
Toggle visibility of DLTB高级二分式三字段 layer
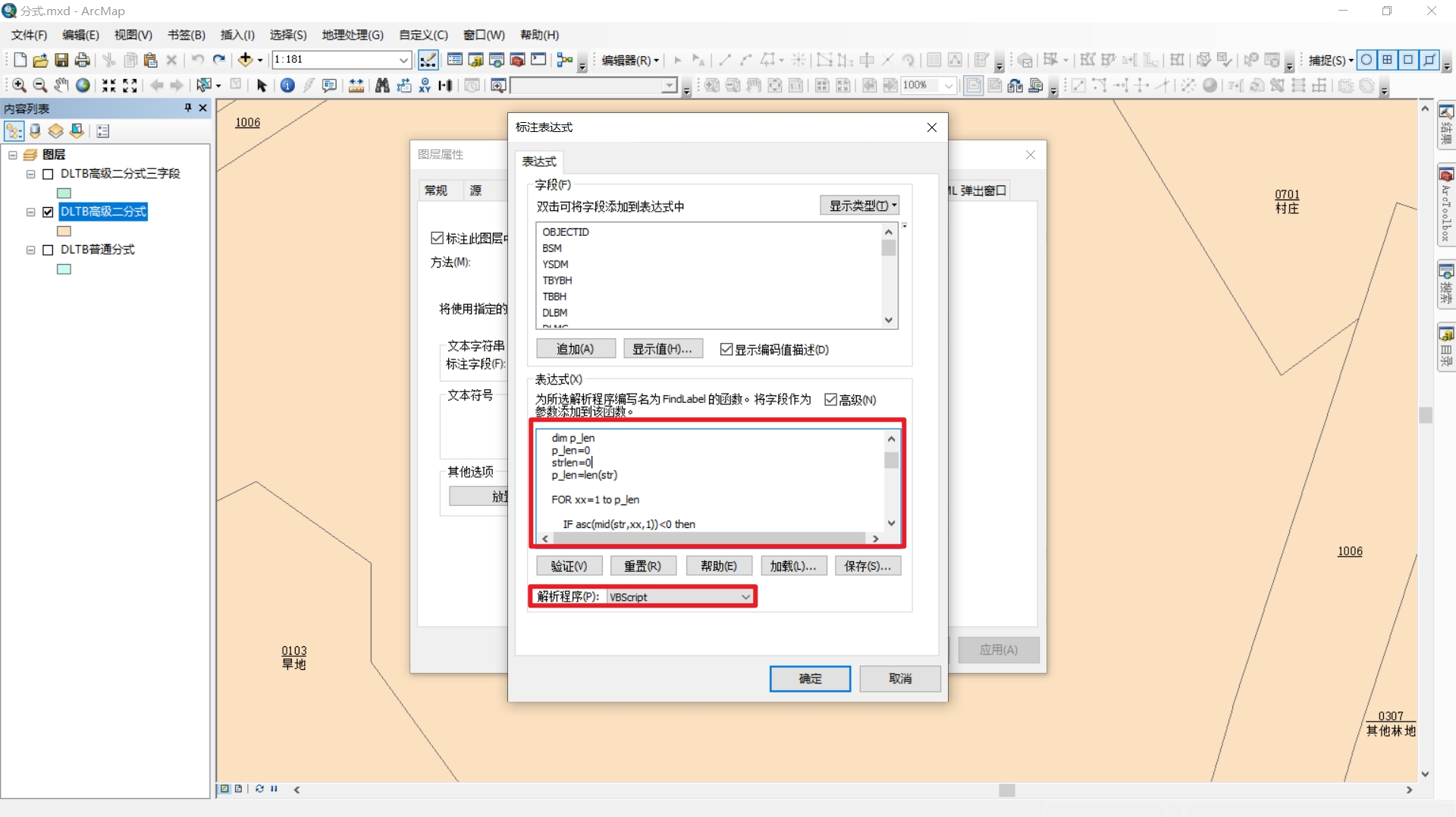pyautogui.click(x=48, y=174)
